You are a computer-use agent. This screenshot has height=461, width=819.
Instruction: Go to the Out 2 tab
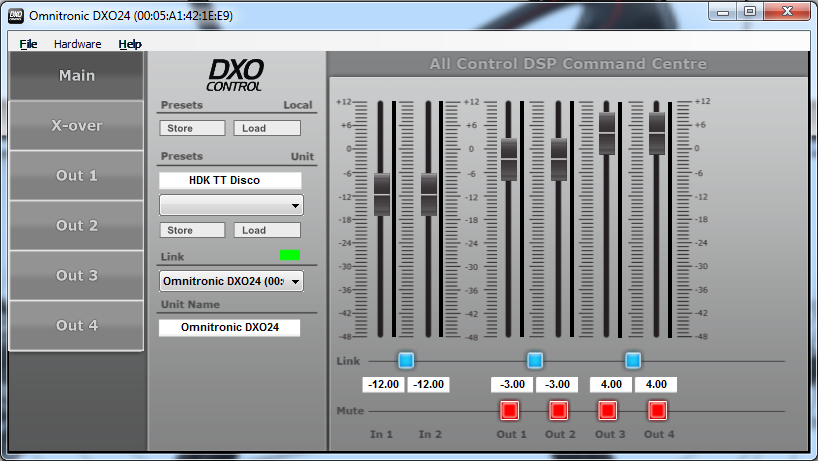click(76, 226)
